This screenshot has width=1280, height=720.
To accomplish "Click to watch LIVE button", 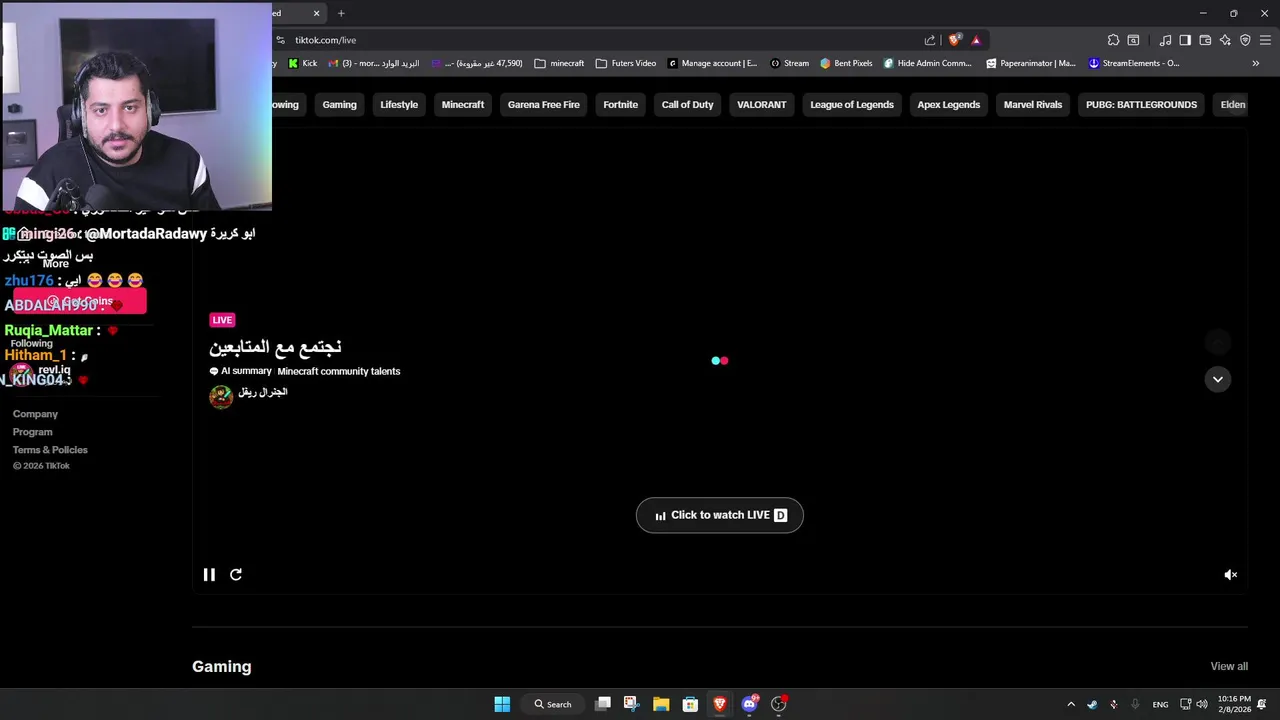I will [720, 515].
